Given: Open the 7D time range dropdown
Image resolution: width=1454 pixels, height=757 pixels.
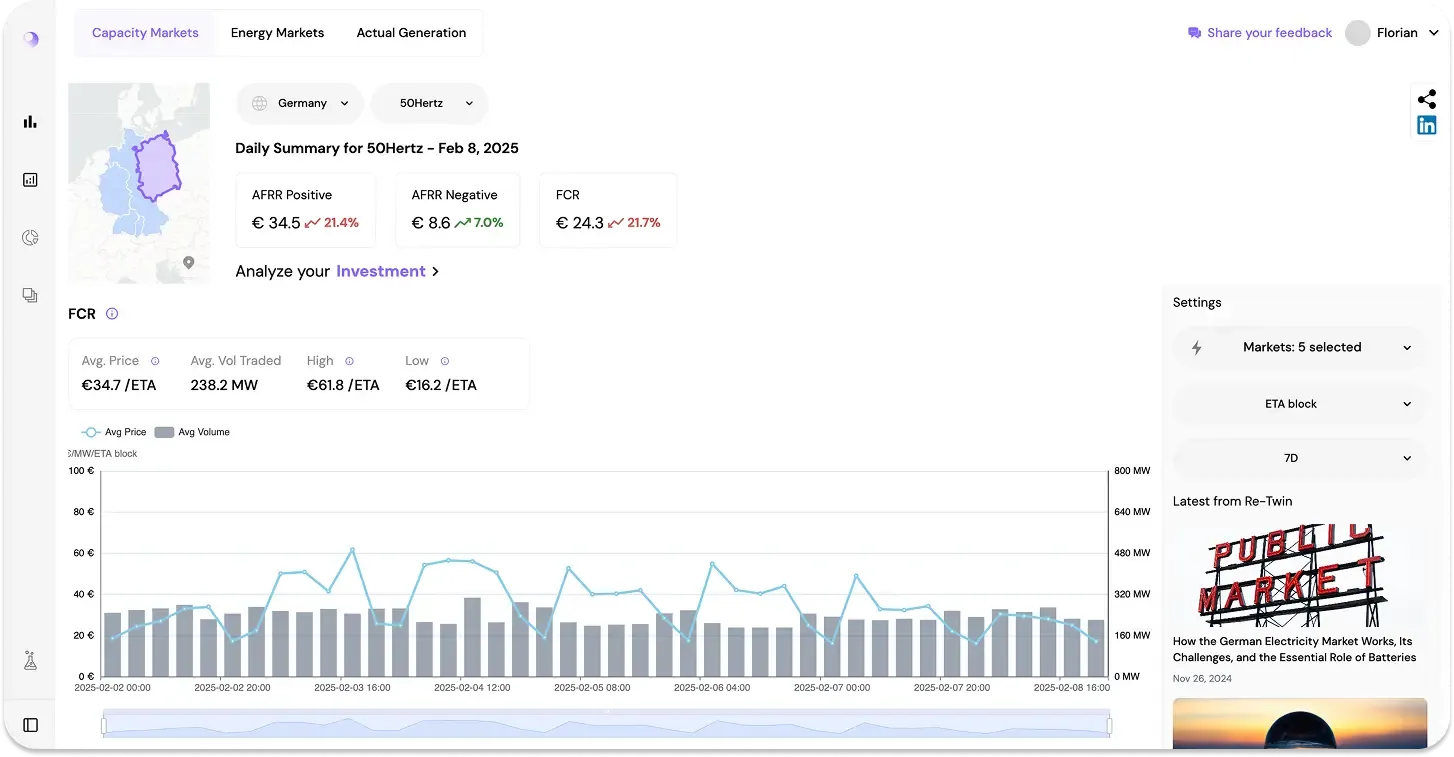Looking at the screenshot, I should tap(1300, 458).
